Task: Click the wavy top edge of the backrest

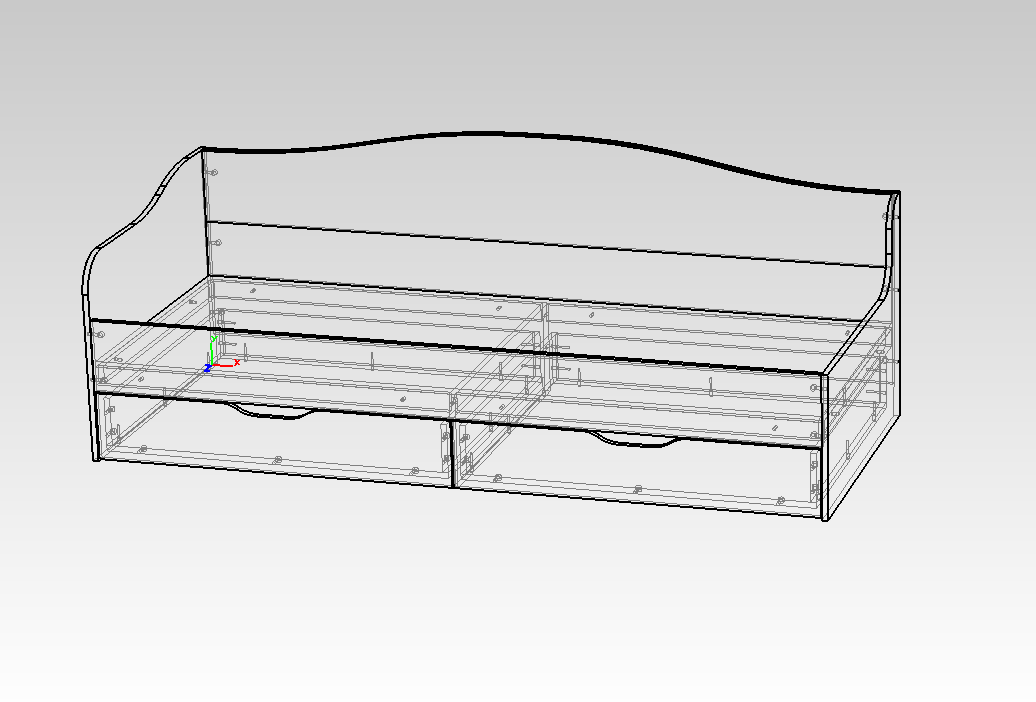Action: (x=480, y=133)
